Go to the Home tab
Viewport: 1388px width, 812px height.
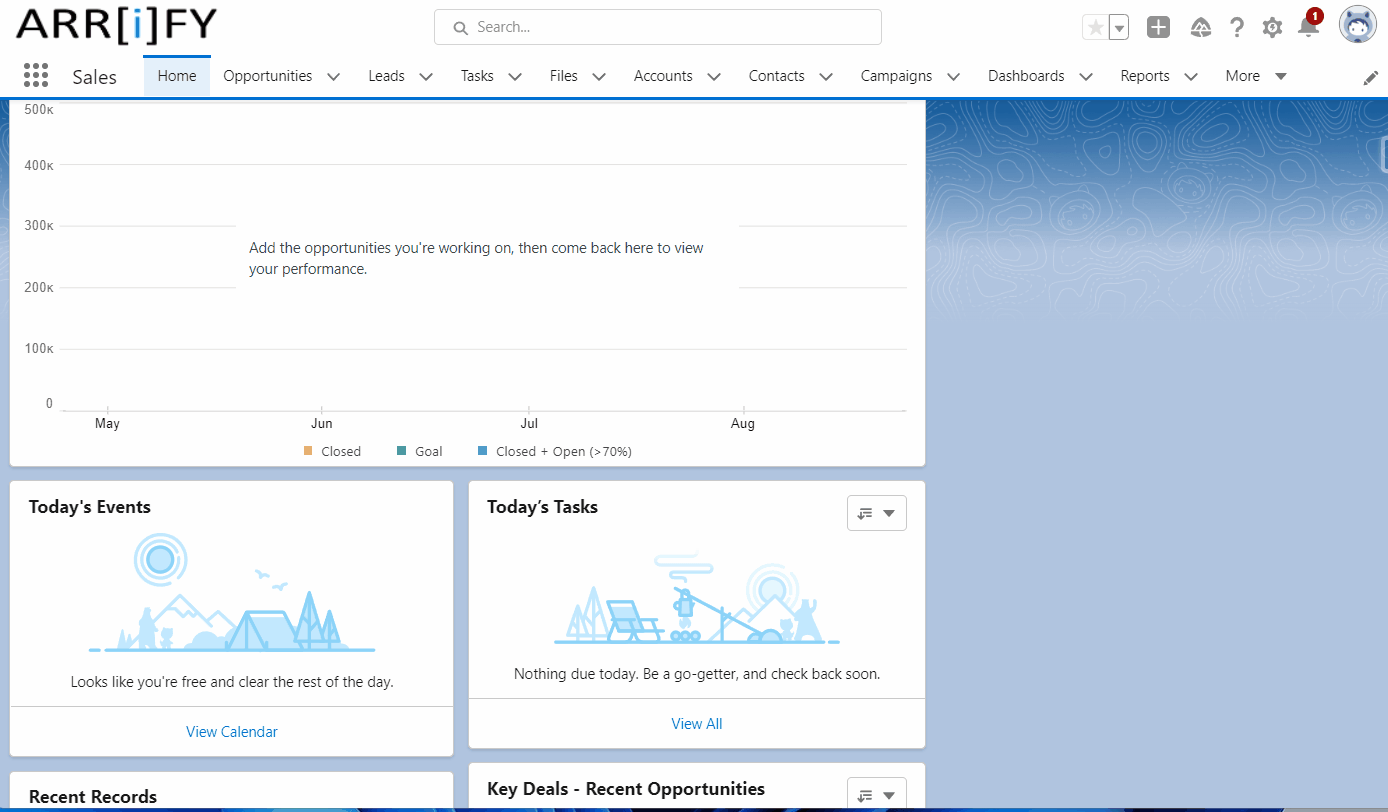177,76
